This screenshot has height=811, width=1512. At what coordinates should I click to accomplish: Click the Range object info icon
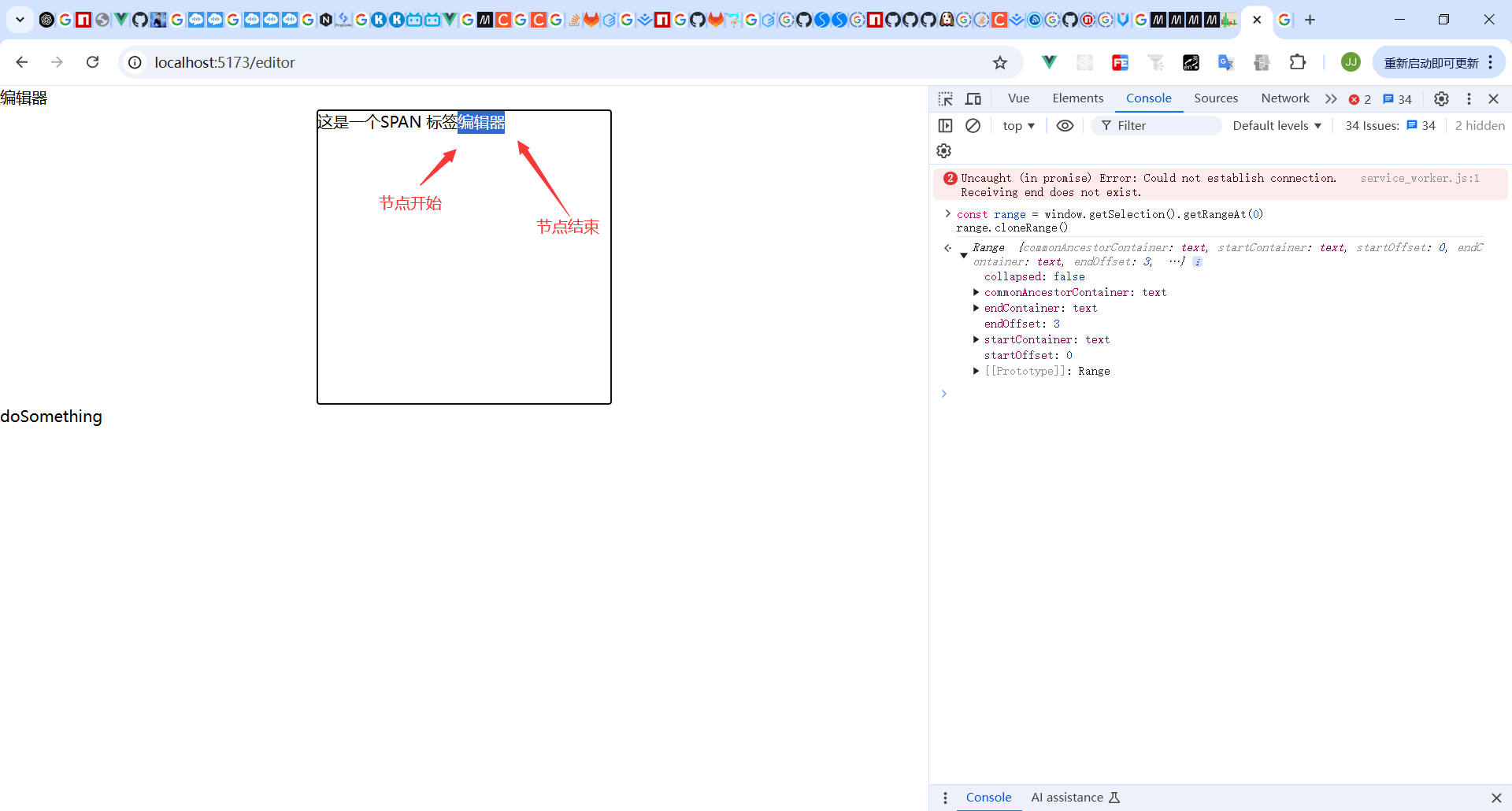1197,262
